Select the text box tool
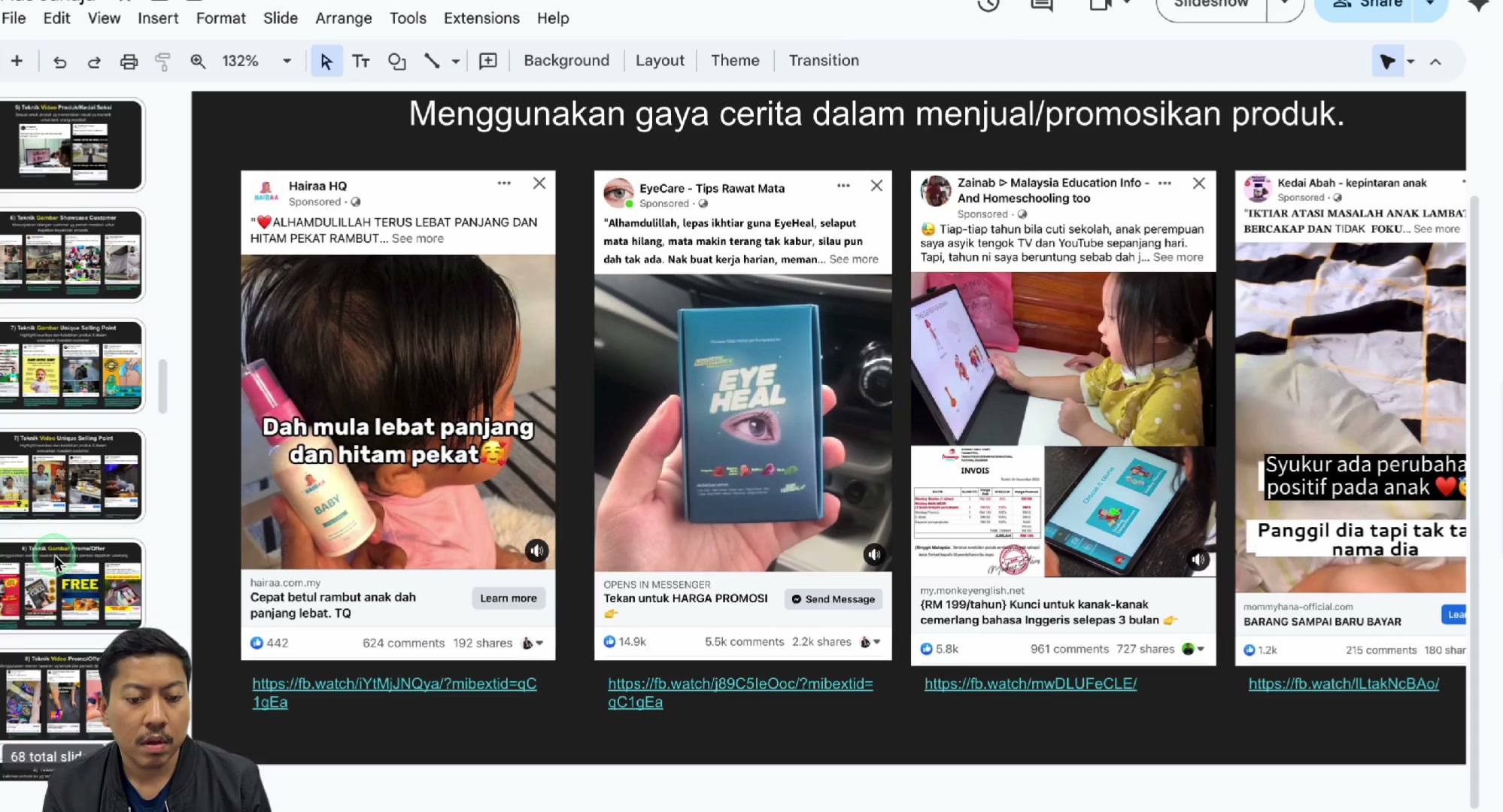 pos(361,61)
